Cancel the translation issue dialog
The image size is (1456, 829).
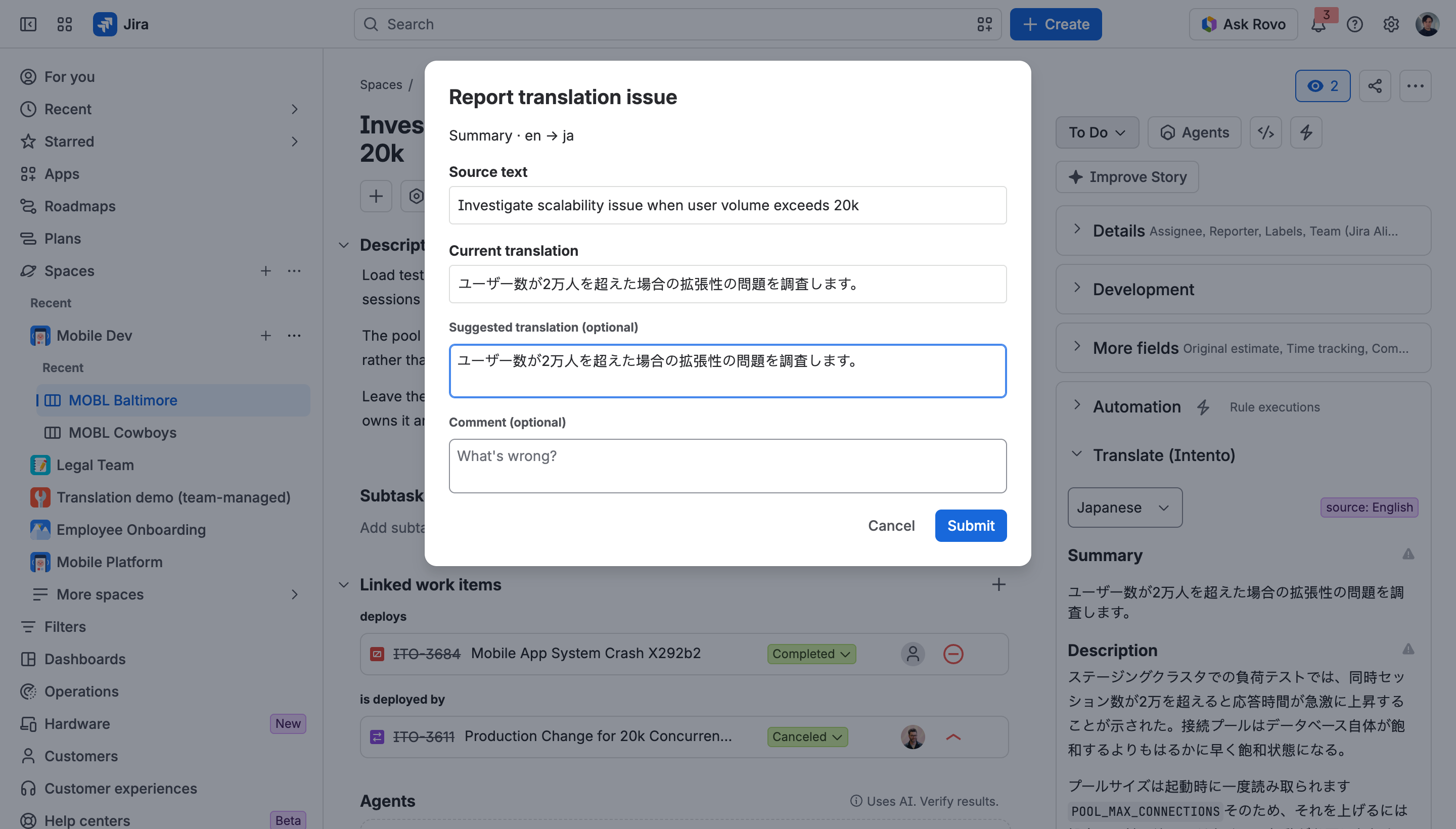(891, 526)
